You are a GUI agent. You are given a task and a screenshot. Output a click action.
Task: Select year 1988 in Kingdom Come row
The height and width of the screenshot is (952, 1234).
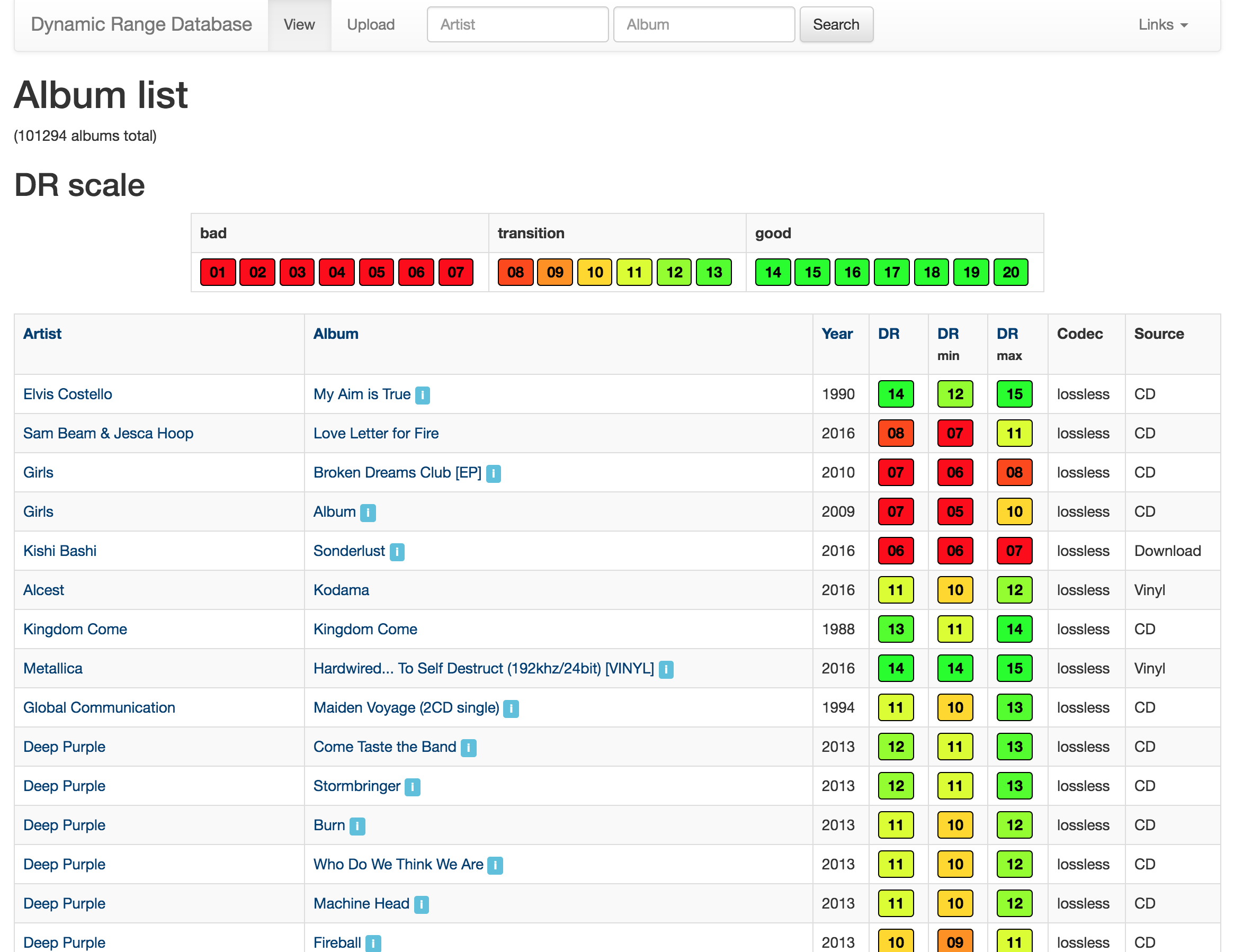[838, 630]
